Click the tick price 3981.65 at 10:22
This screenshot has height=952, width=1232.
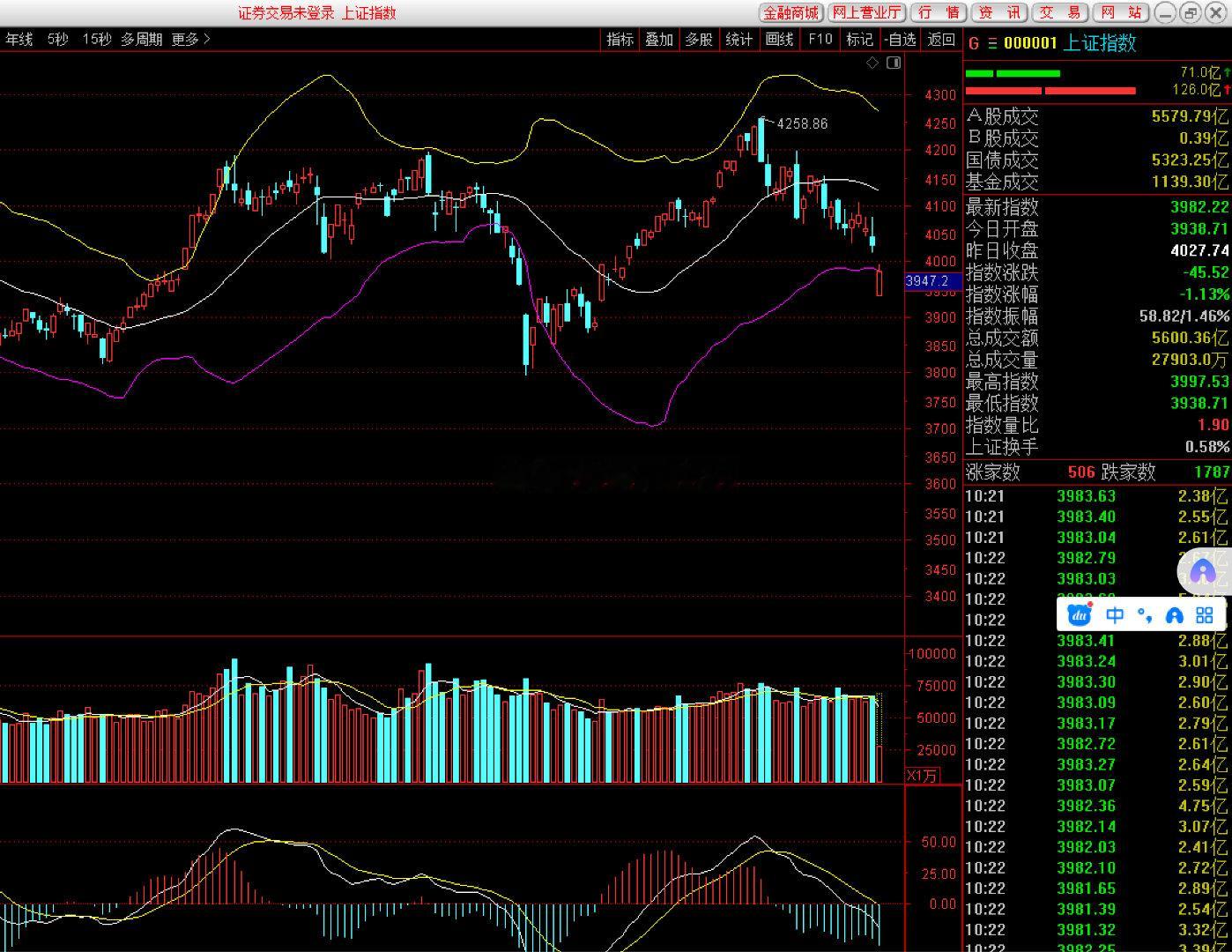click(1086, 889)
